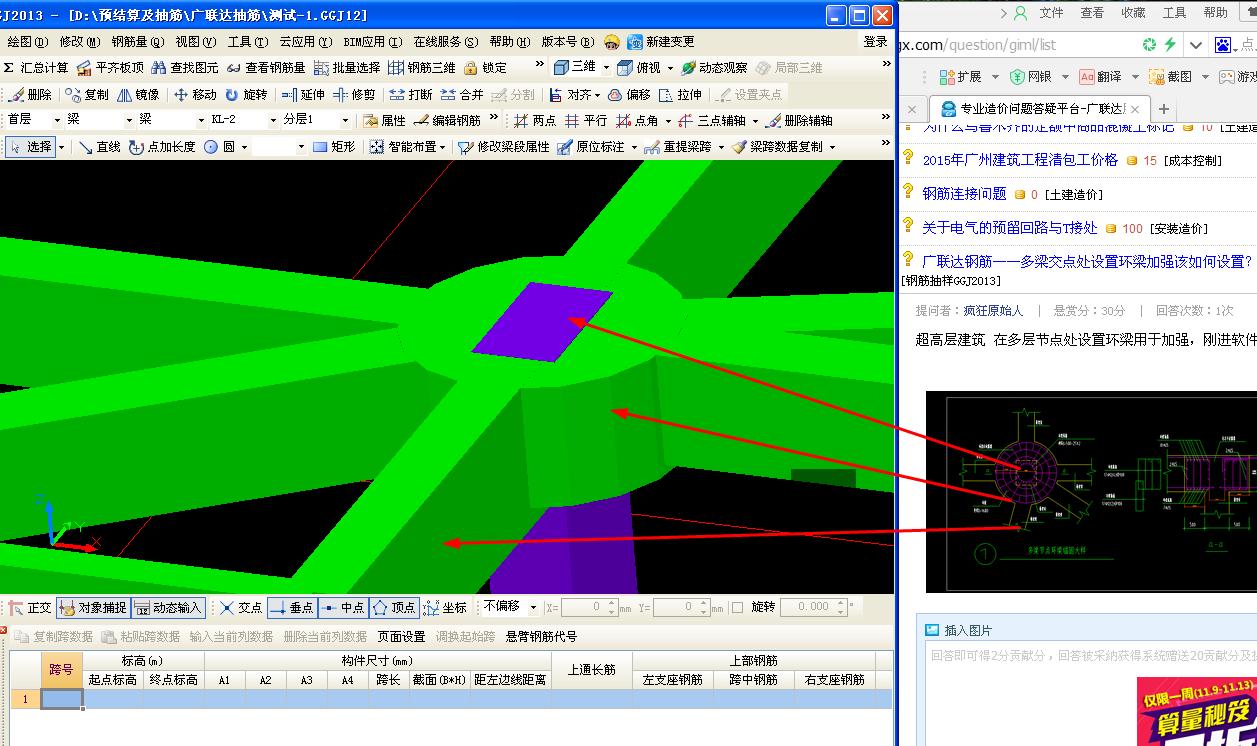Open 编辑钢筋 edit rebar tool
Image resolution: width=1257 pixels, height=746 pixels.
pyautogui.click(x=447, y=120)
